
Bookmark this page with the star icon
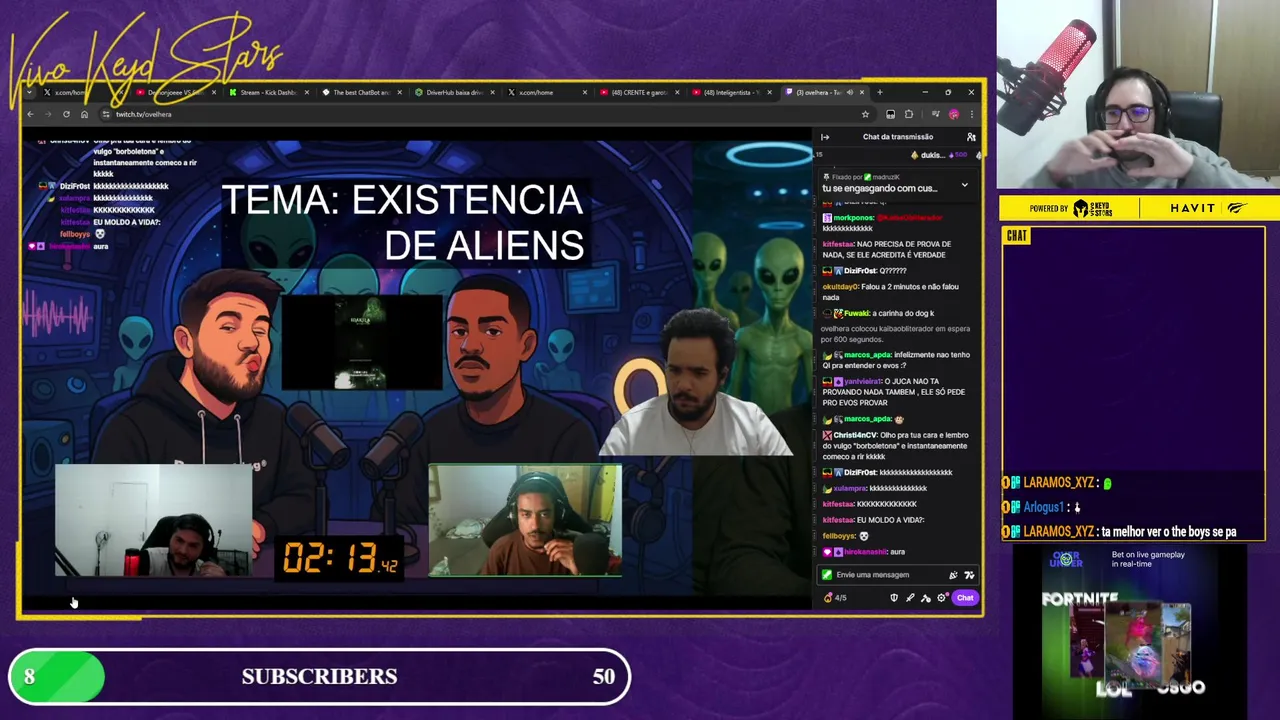coord(865,115)
